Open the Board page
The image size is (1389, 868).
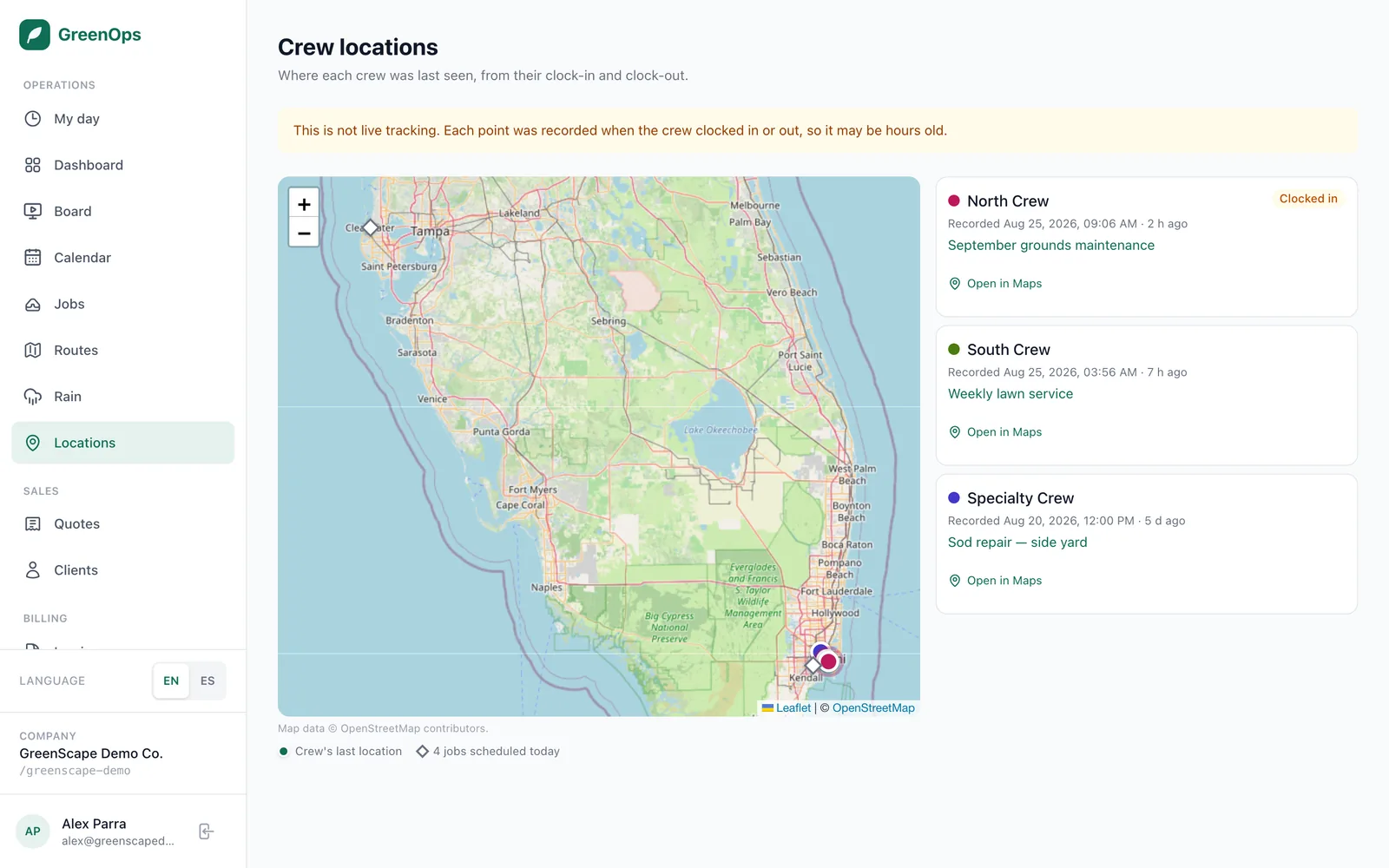[x=122, y=211]
